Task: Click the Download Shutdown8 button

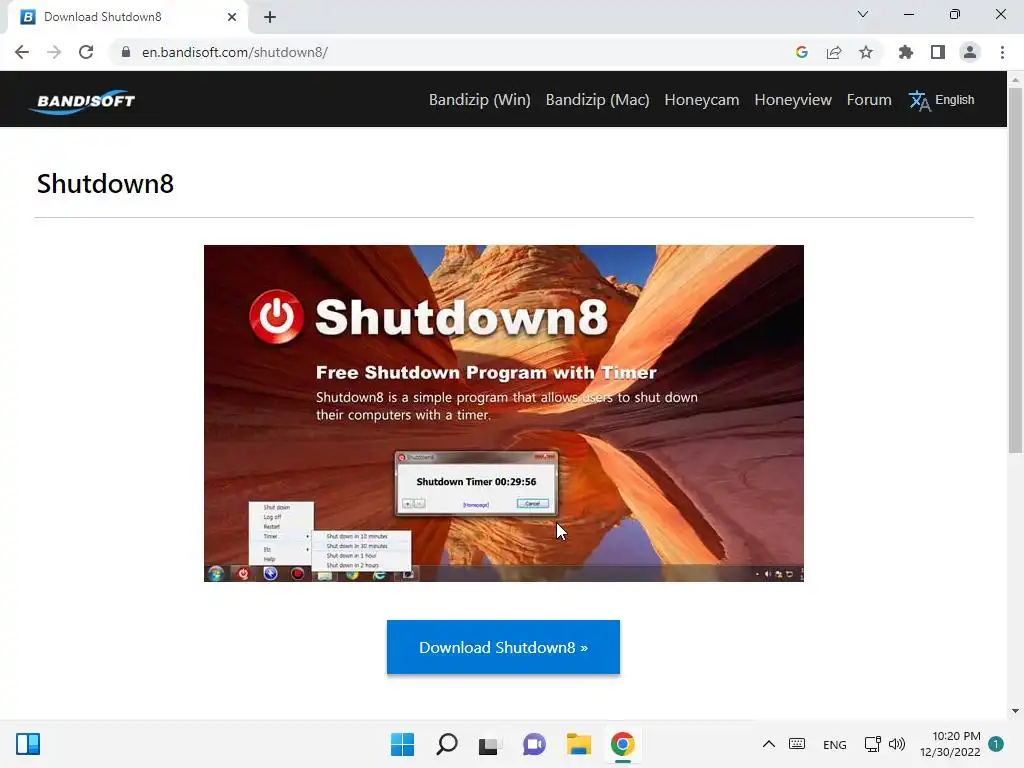Action: [x=503, y=647]
